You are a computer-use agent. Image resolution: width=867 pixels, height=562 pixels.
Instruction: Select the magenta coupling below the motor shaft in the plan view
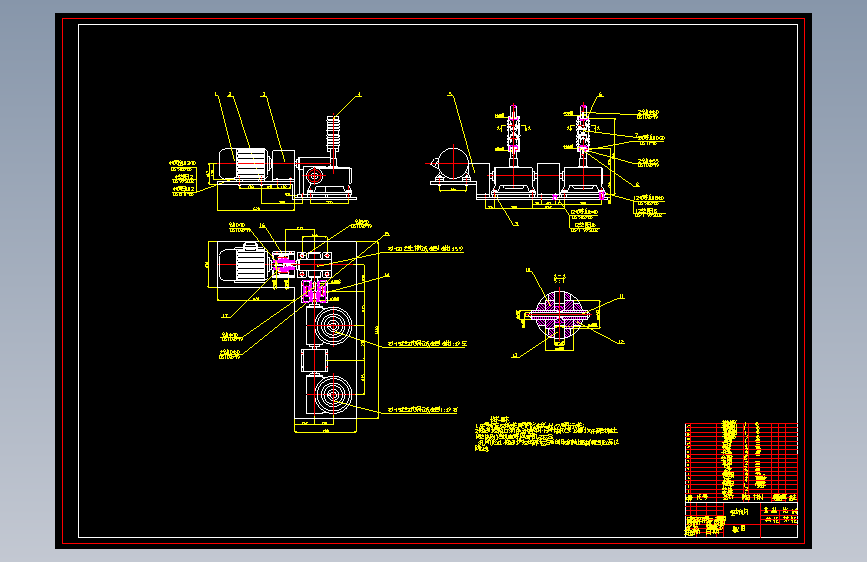(x=315, y=292)
